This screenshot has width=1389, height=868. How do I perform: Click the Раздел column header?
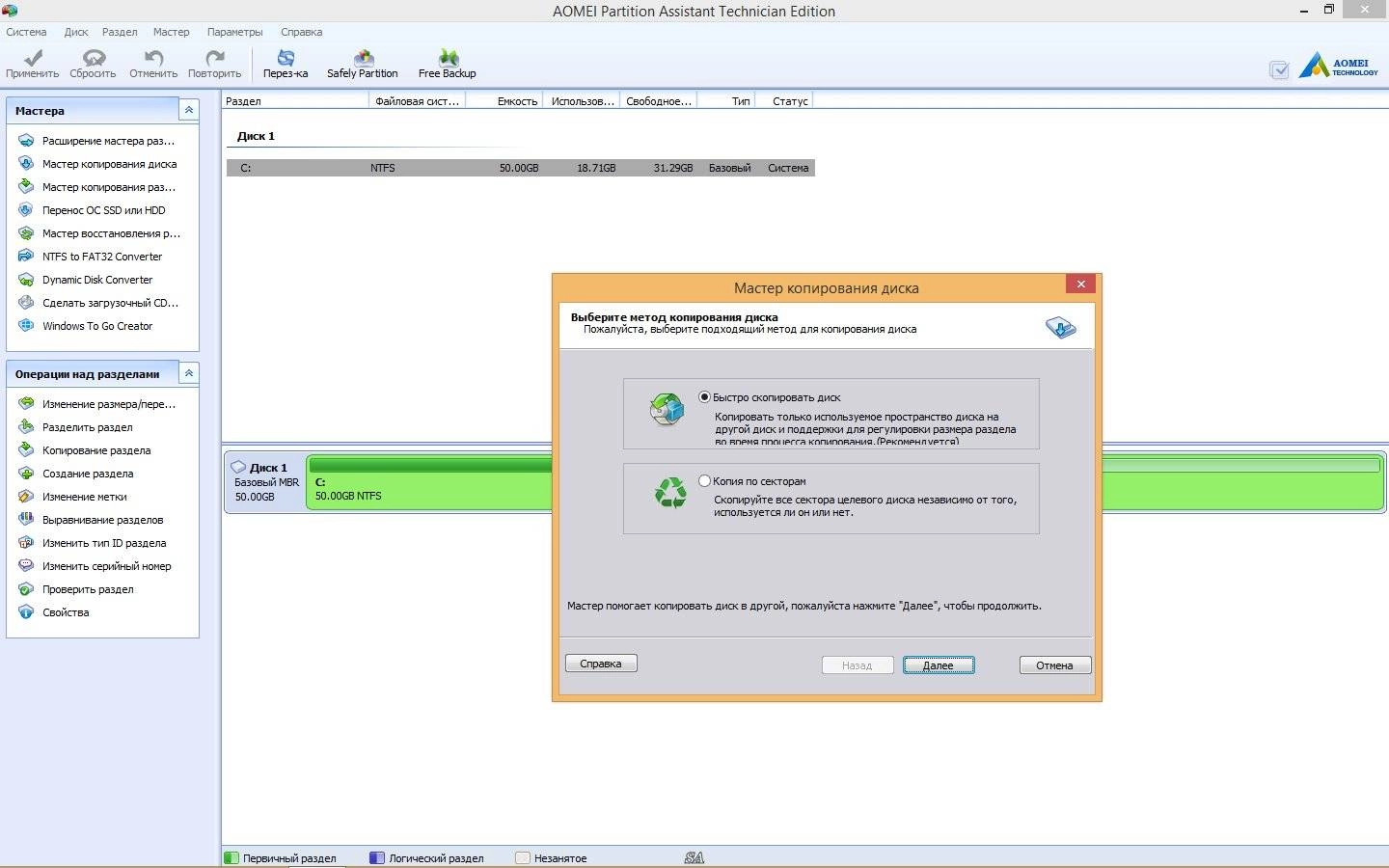[x=295, y=100]
